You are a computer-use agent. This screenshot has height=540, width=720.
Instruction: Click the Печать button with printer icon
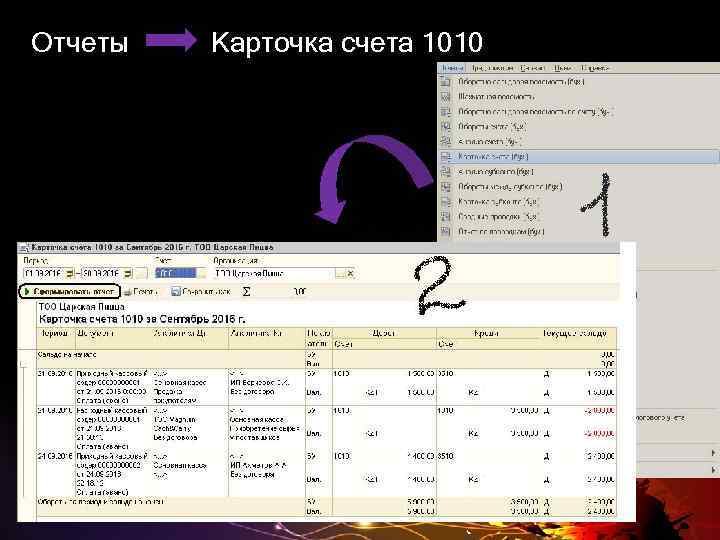(x=141, y=292)
